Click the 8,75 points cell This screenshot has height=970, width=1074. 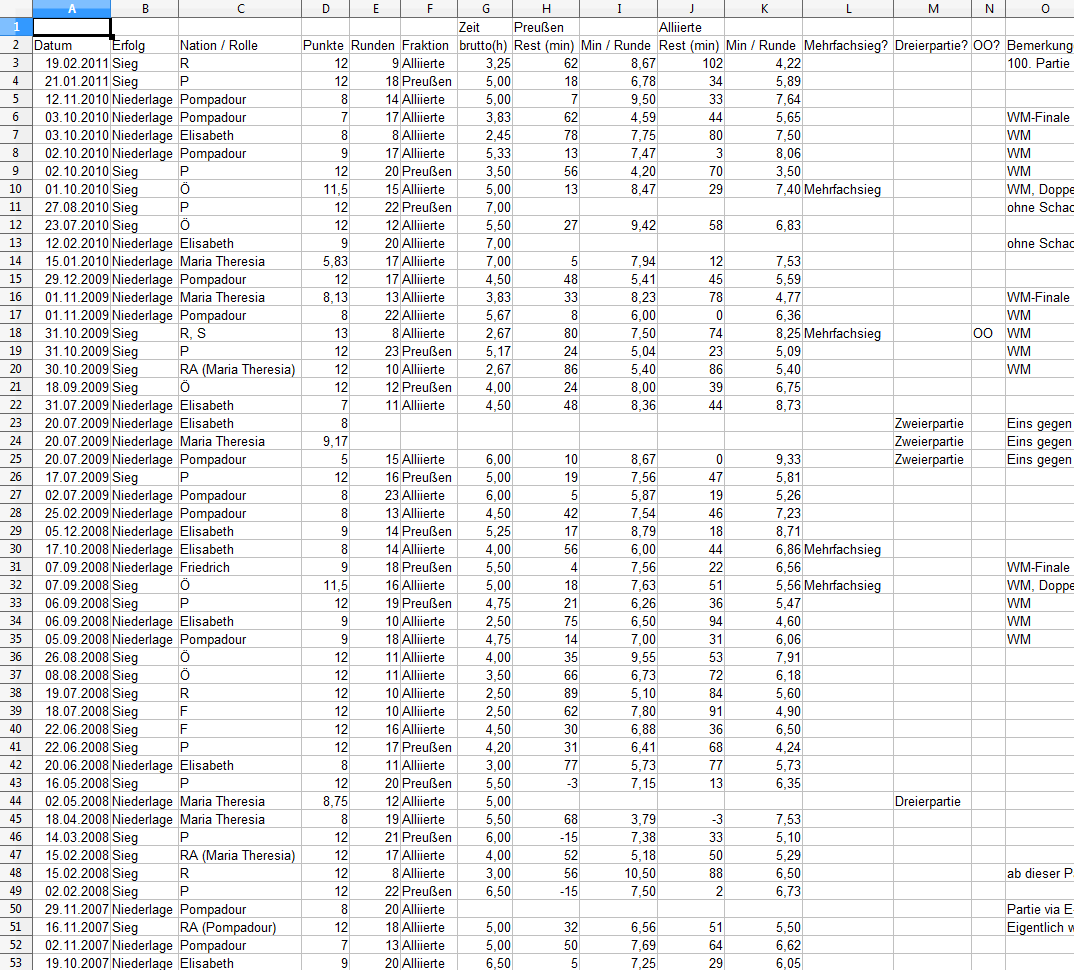point(325,801)
